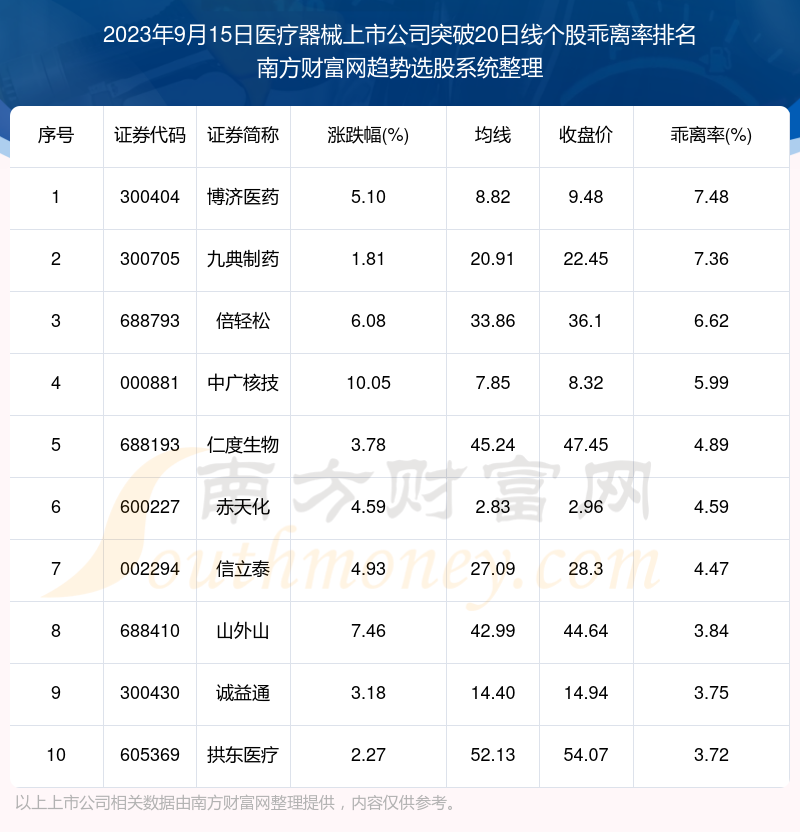Screen dimensions: 800x832
Task: Click 拱东医疗 moving average 52.13
Action: 493,755
